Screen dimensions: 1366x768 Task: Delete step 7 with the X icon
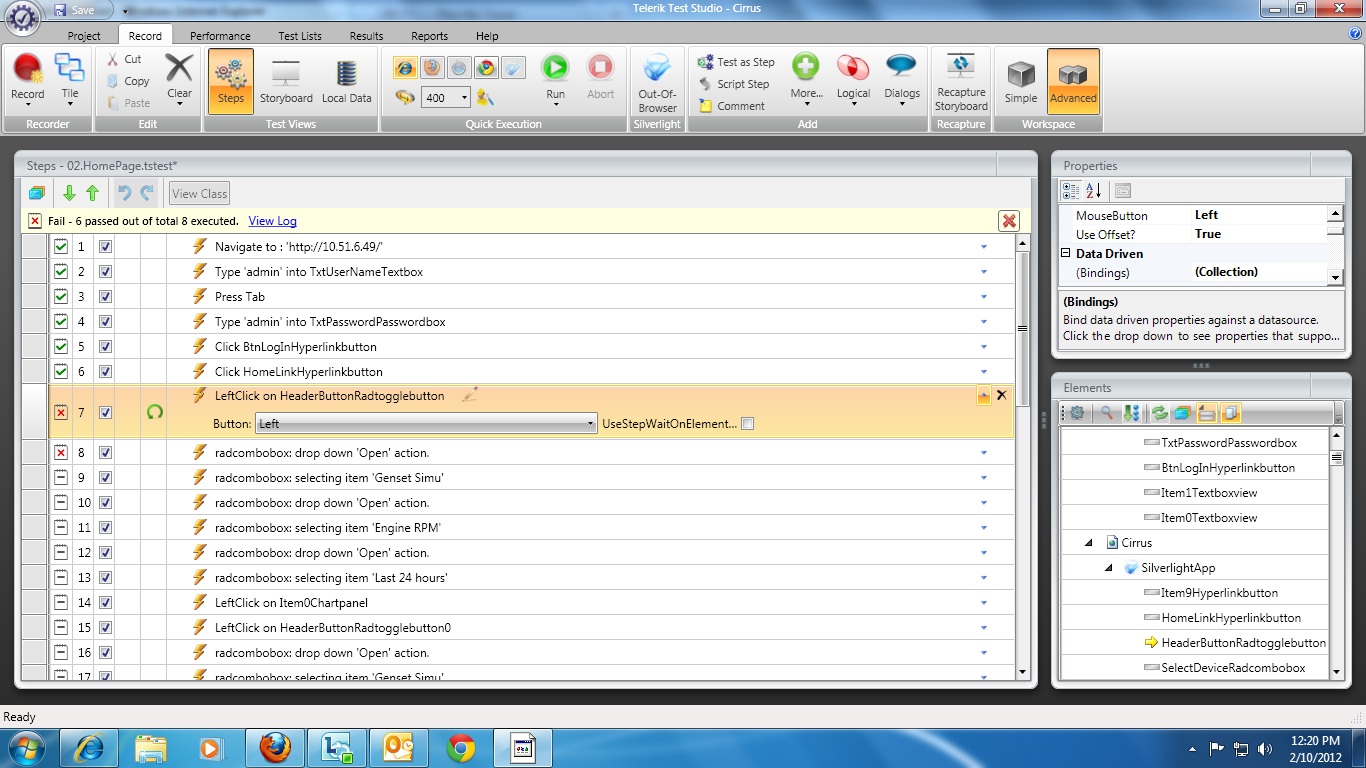click(x=1001, y=395)
